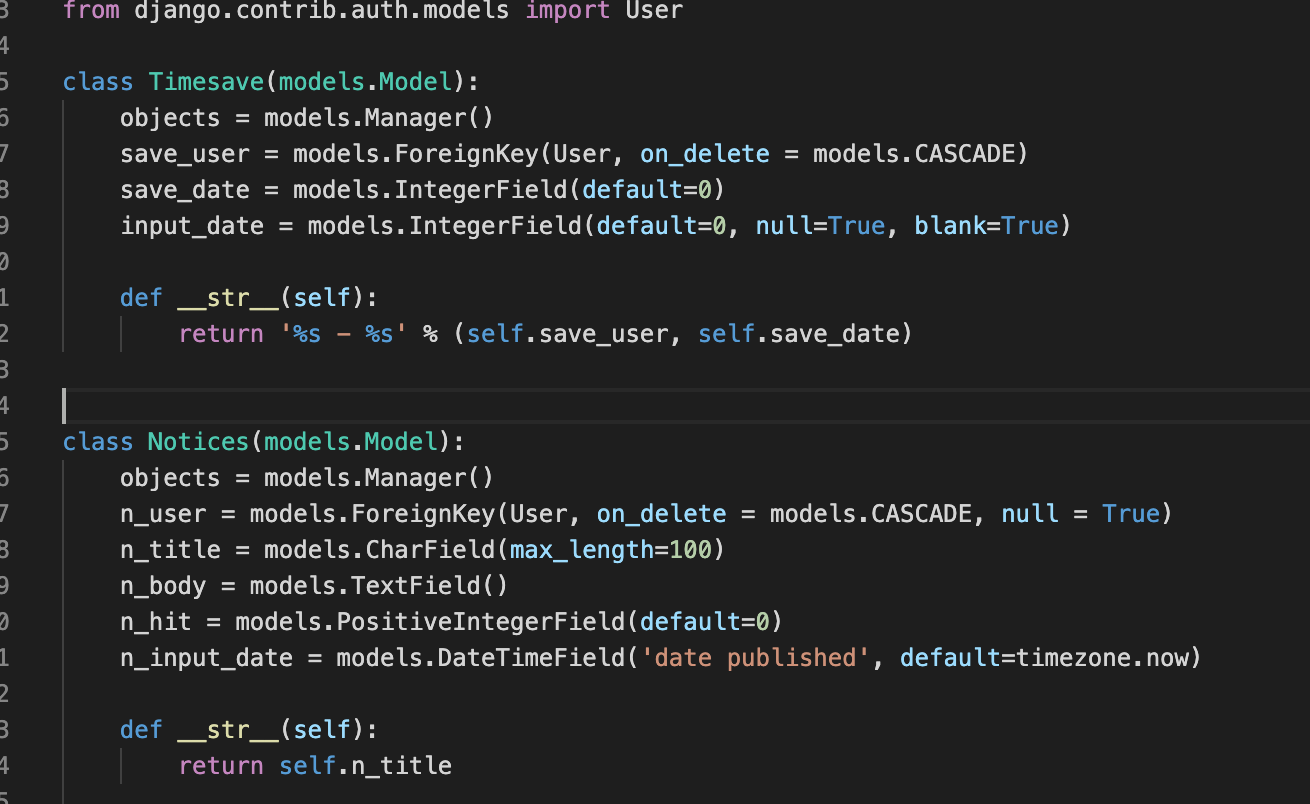Click the return self.n_title statement
Viewport: 1310px width, 804px height.
click(x=316, y=765)
